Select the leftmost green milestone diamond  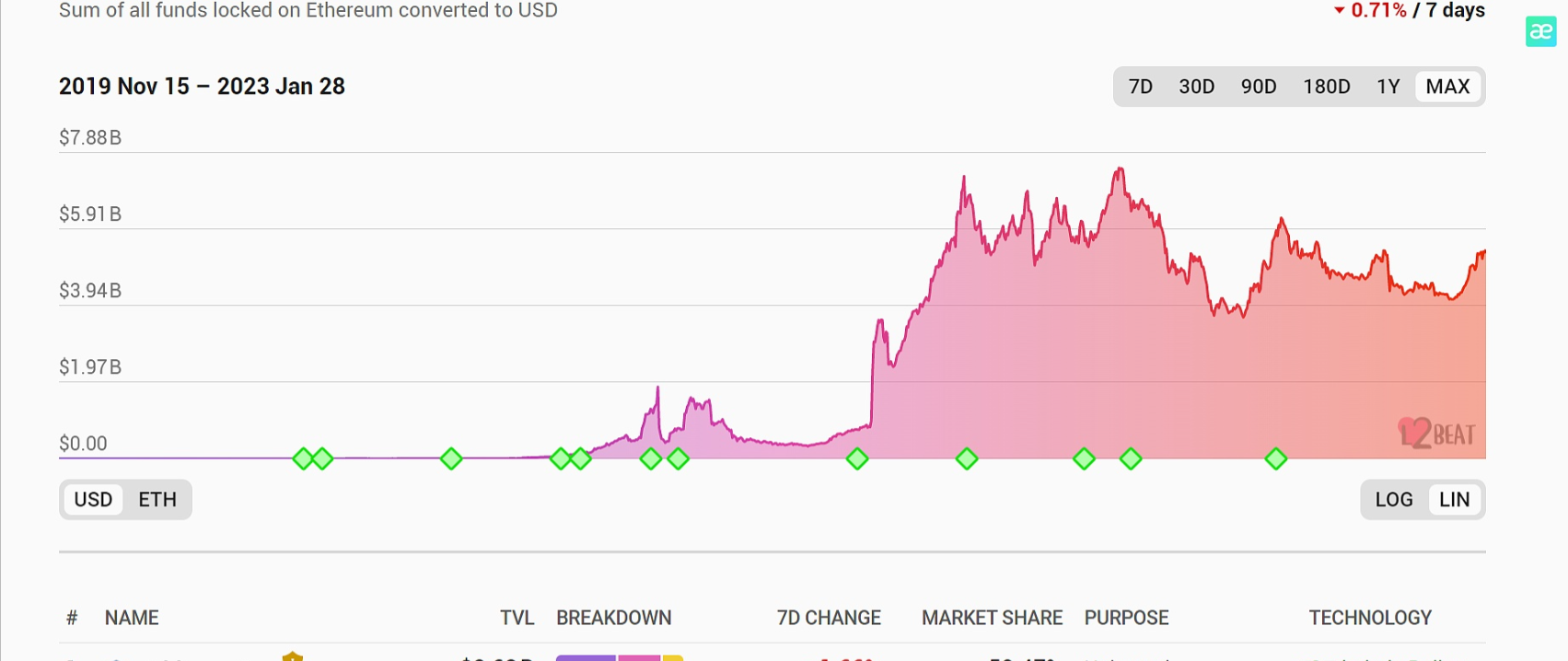(x=303, y=458)
